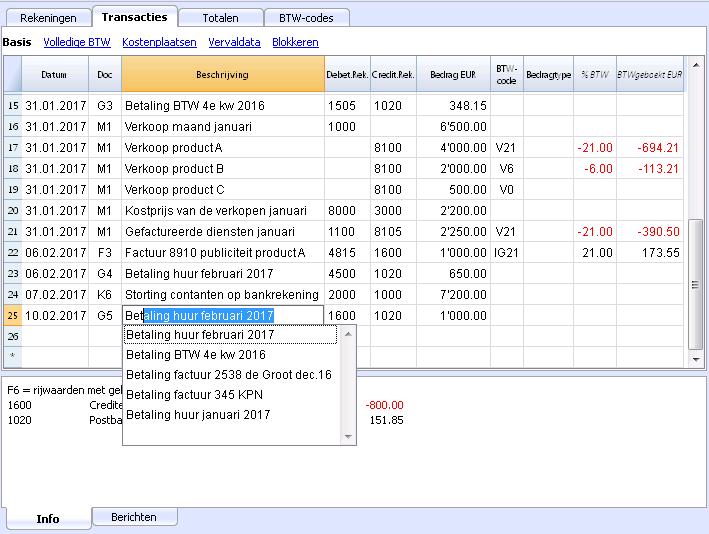
Task: Click the BTW-code column header
Action: [506, 75]
